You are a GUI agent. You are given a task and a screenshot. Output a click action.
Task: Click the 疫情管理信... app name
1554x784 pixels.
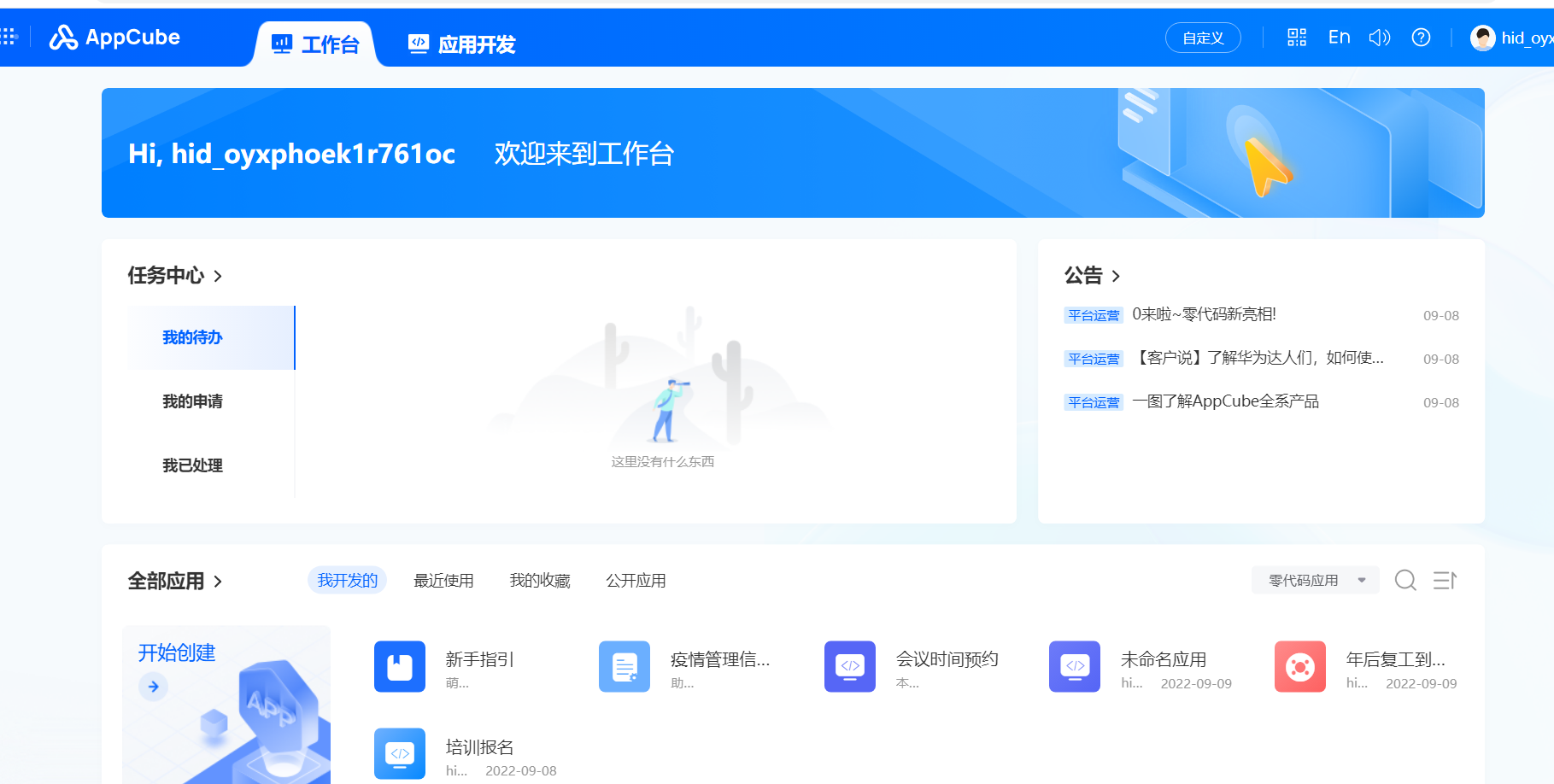click(720, 659)
